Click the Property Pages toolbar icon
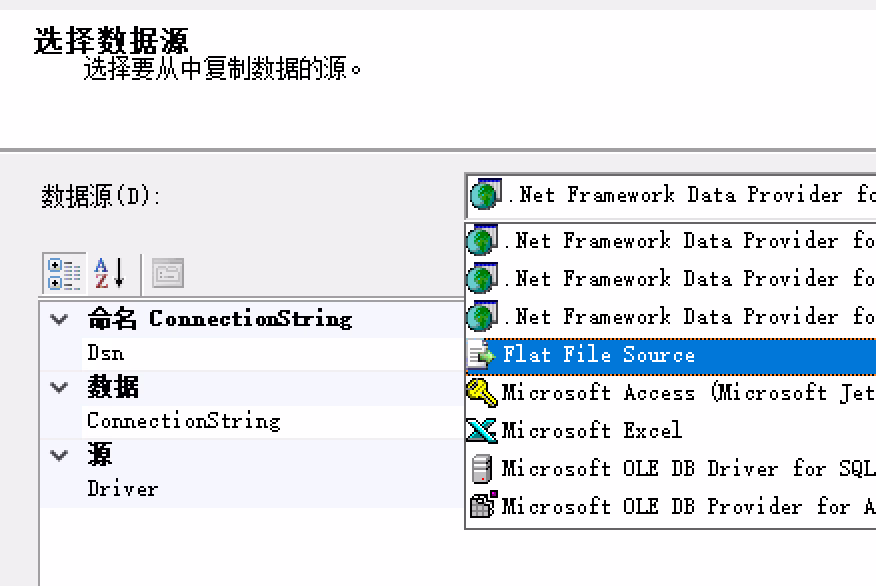 [167, 272]
